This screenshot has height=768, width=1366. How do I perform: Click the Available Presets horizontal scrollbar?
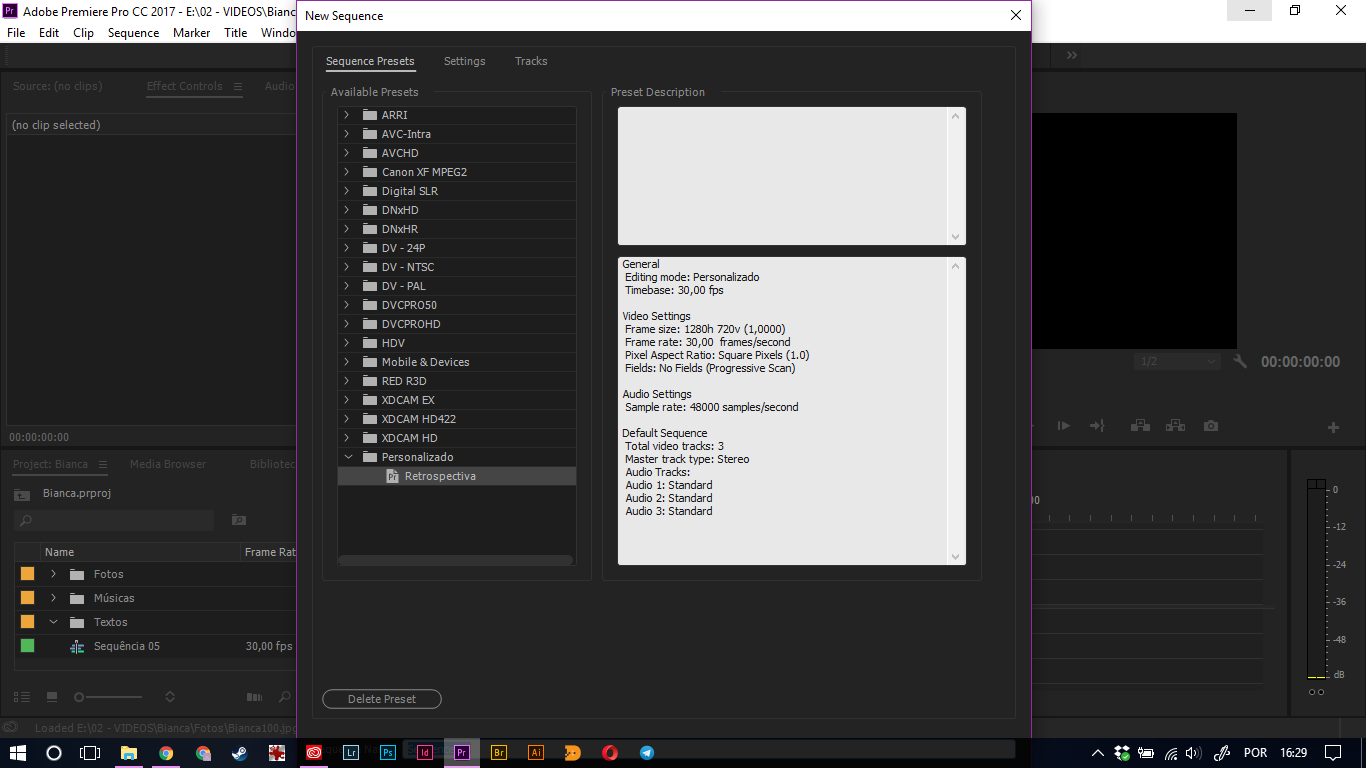tap(456, 560)
